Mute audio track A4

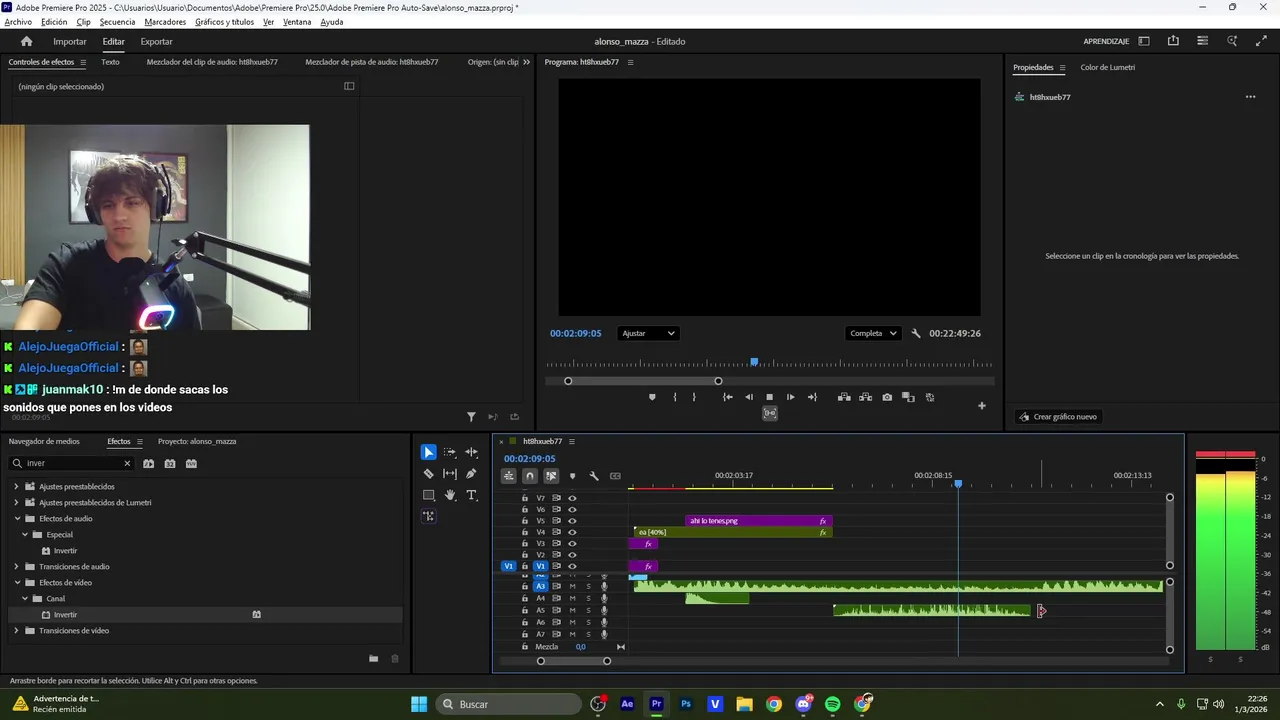pyautogui.click(x=573, y=598)
